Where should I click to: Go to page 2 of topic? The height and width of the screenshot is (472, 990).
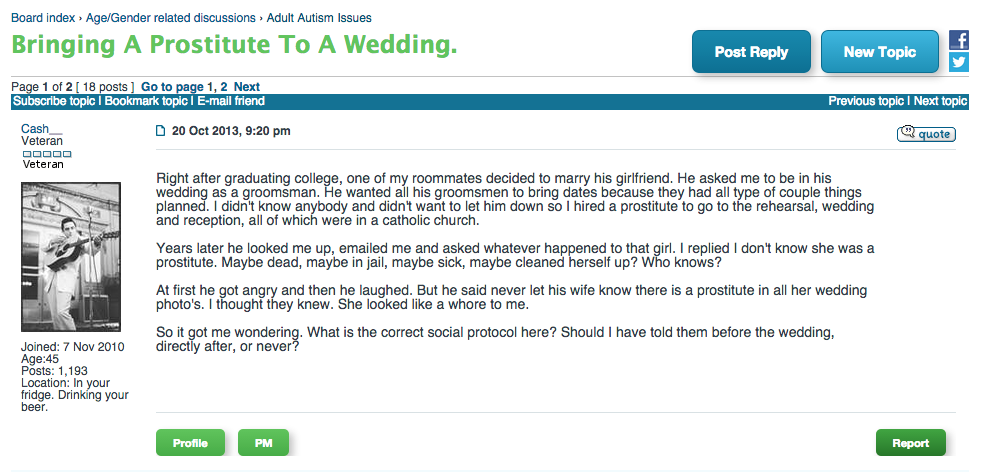[x=224, y=87]
